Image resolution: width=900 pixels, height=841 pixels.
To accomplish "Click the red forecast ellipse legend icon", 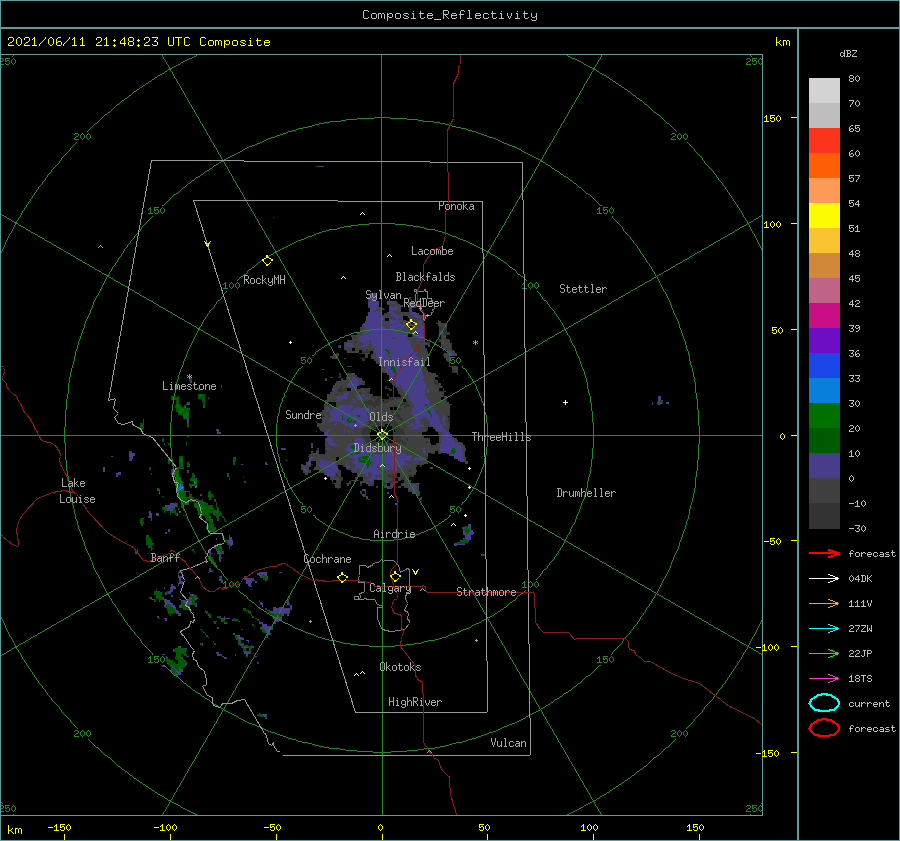I will pos(824,728).
